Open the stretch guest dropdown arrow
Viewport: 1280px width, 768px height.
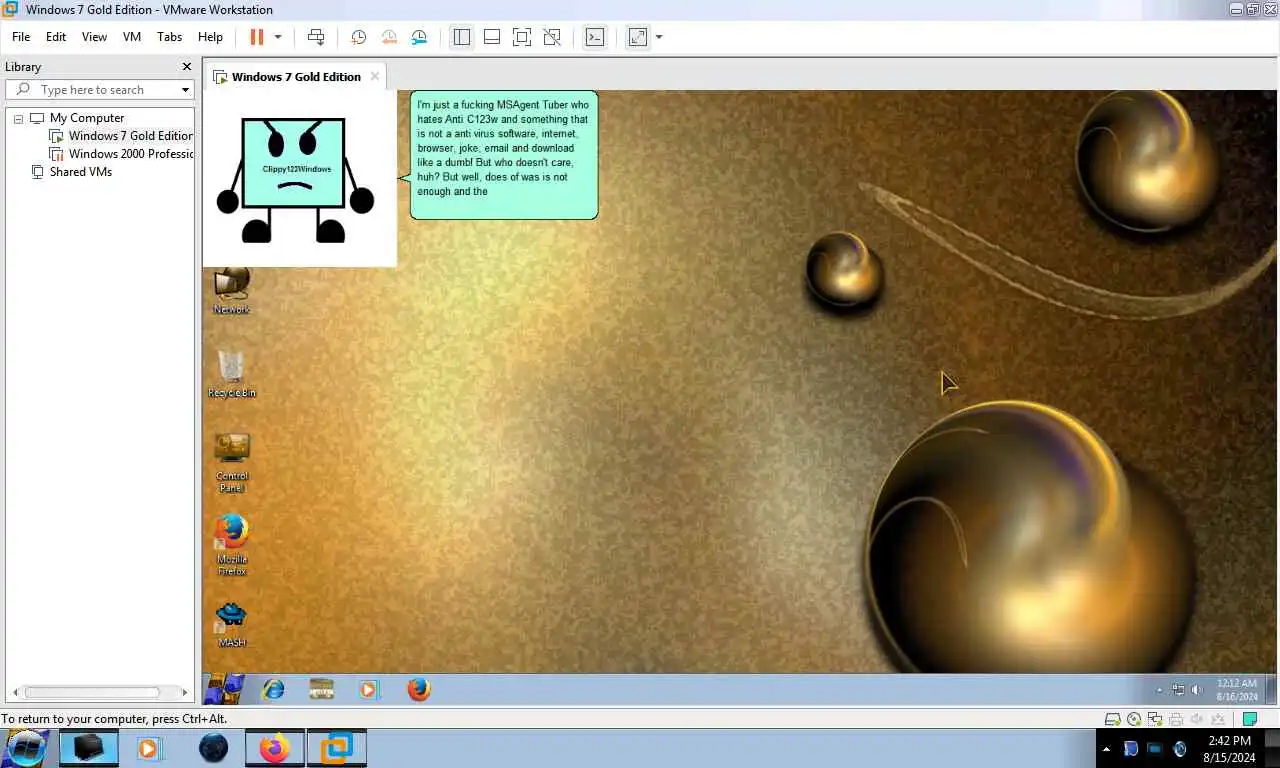tap(659, 37)
